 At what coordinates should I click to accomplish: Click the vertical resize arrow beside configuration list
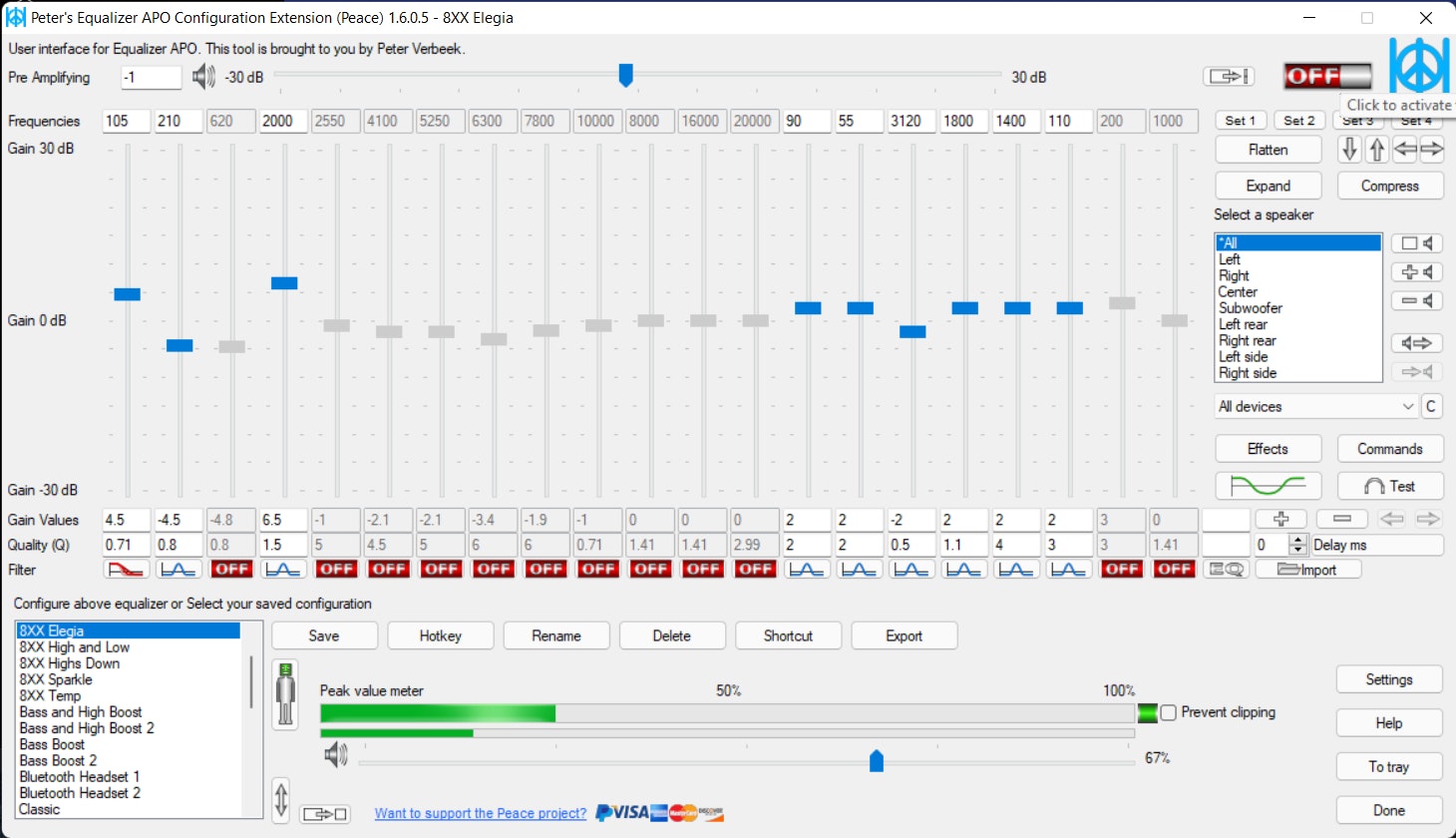281,800
